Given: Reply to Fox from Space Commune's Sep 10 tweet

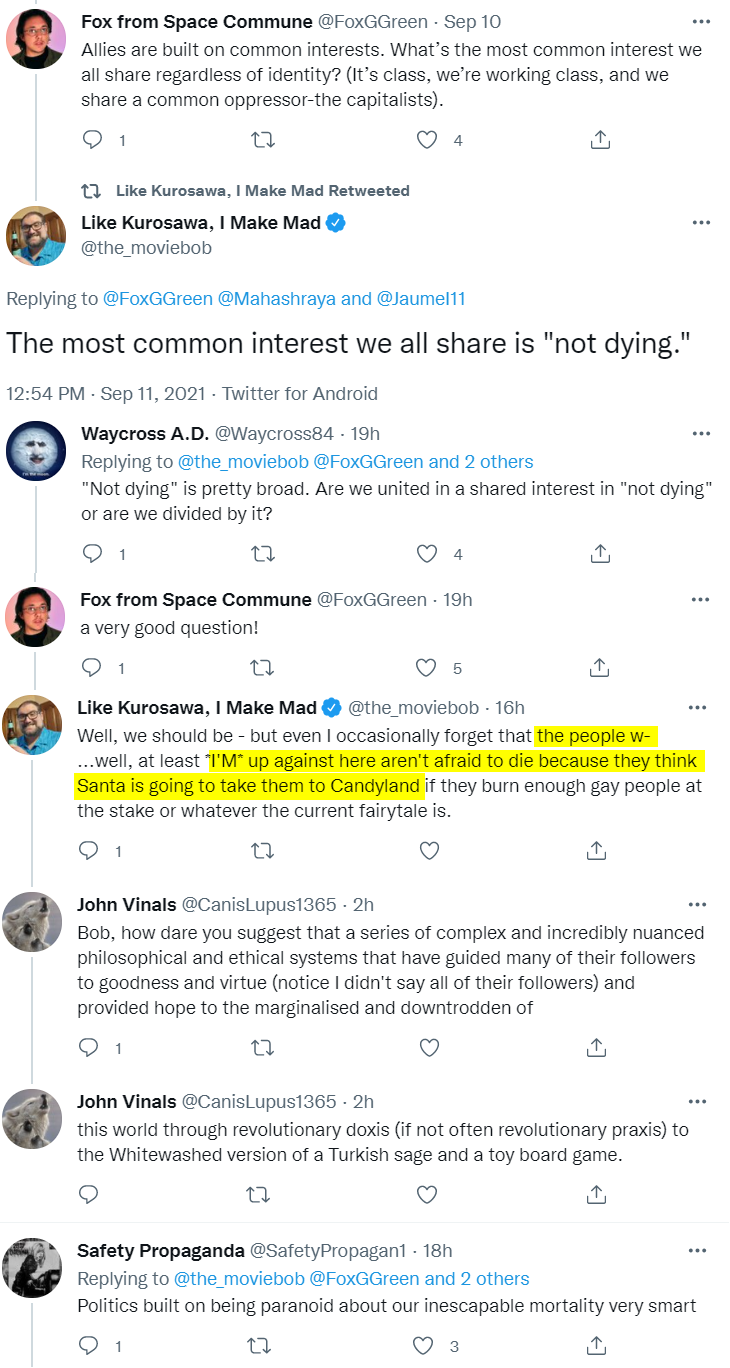Looking at the screenshot, I should 93,140.
